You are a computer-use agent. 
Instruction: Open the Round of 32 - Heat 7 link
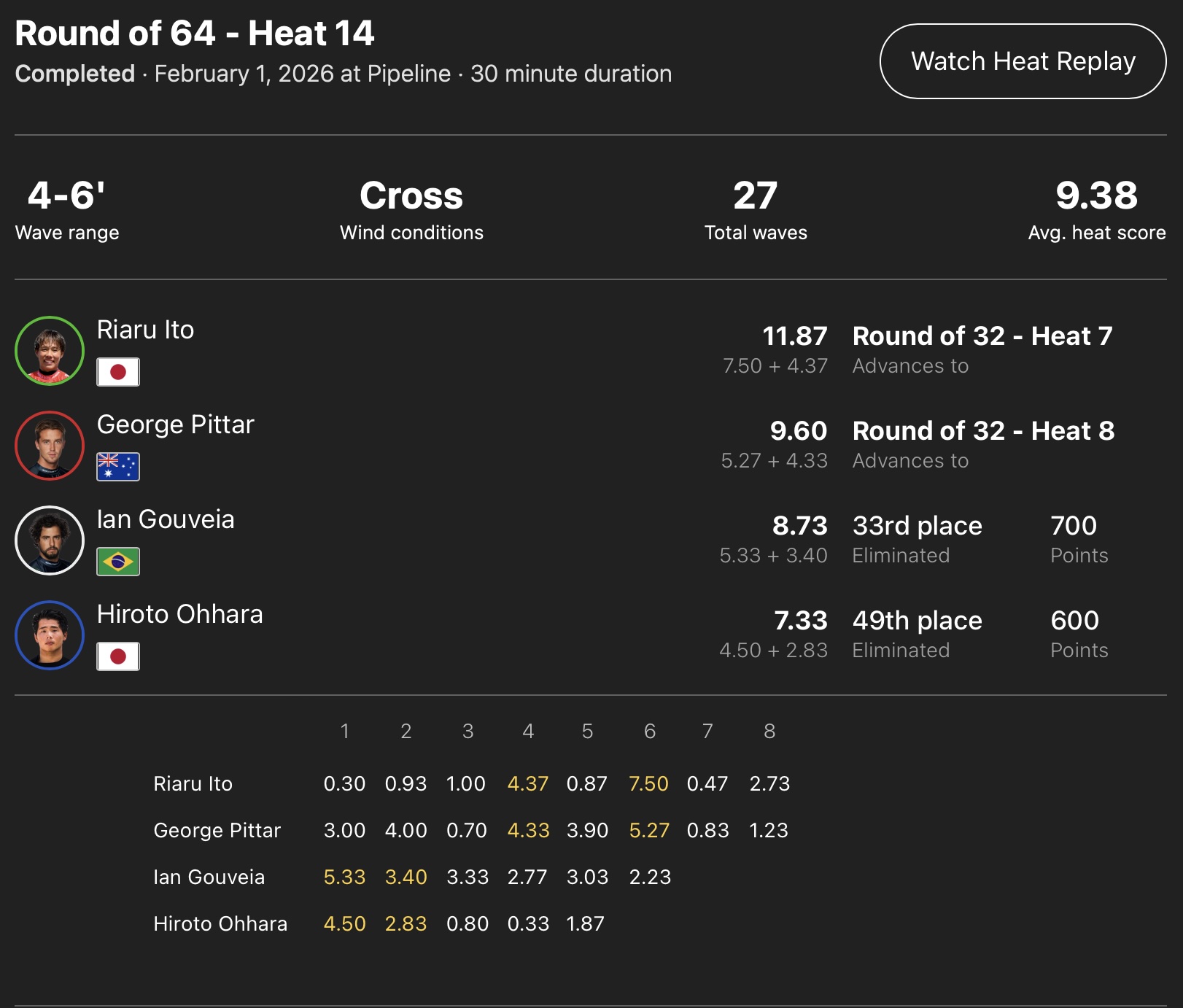982,336
